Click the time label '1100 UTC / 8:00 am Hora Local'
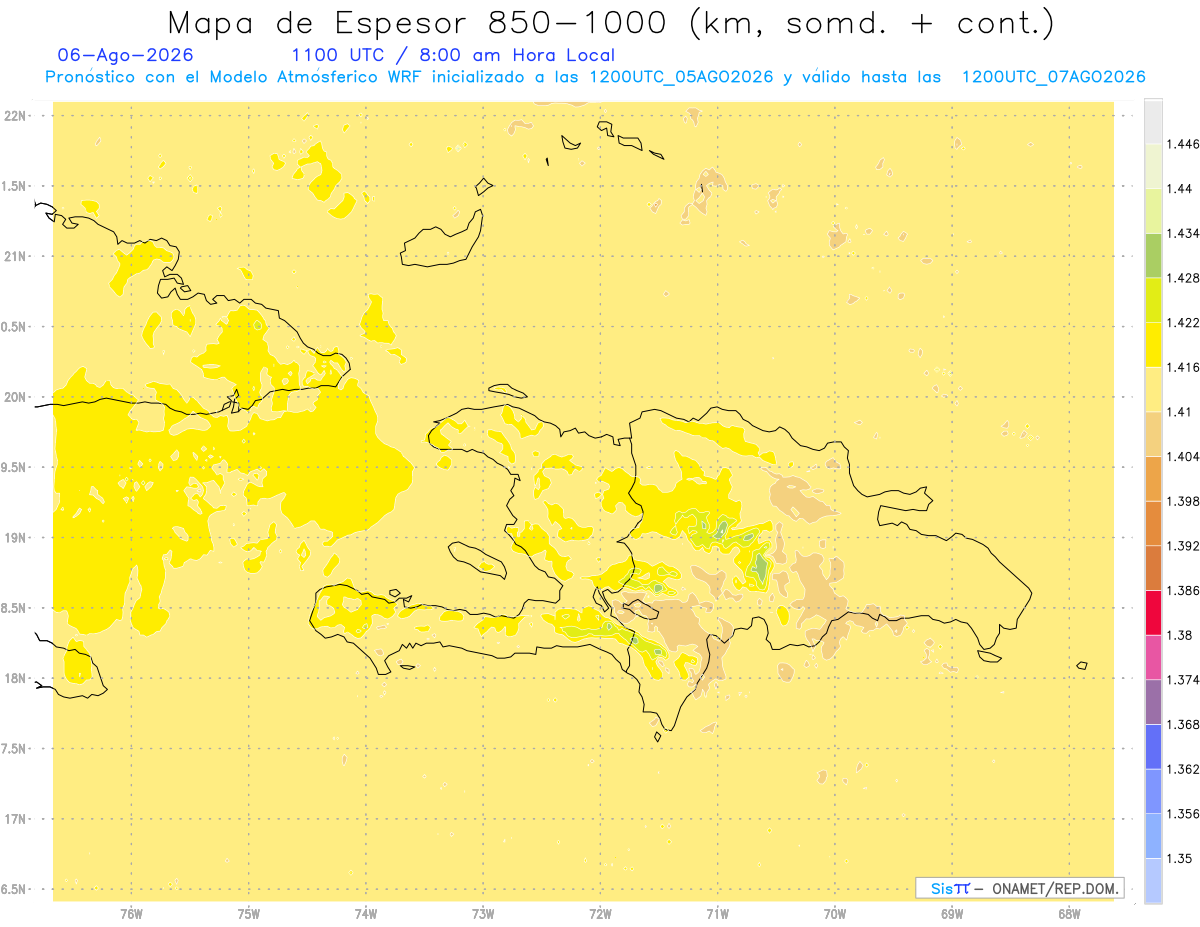The width and height of the screenshot is (1200, 927). (453, 56)
